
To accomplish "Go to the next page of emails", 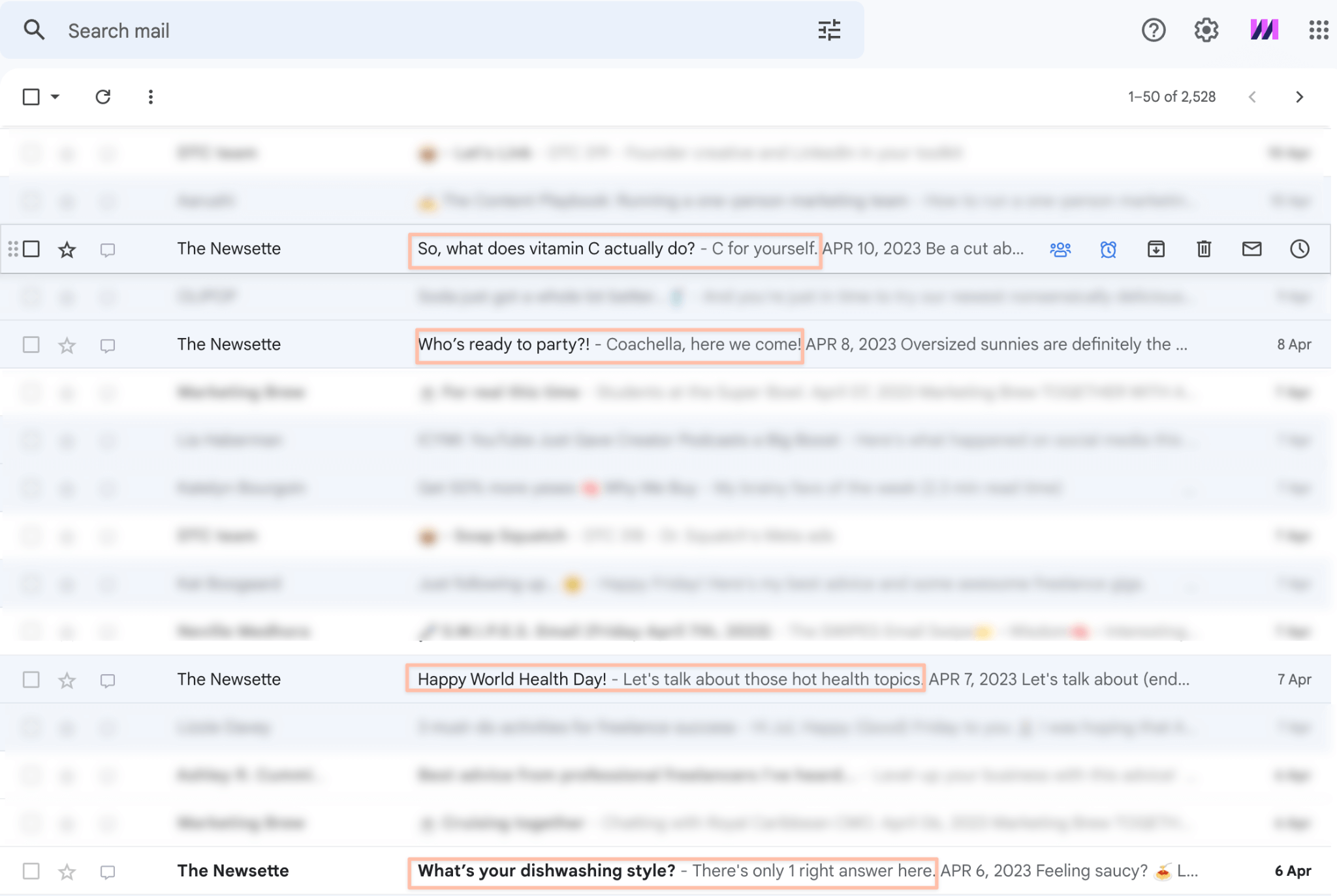I will click(x=1299, y=97).
